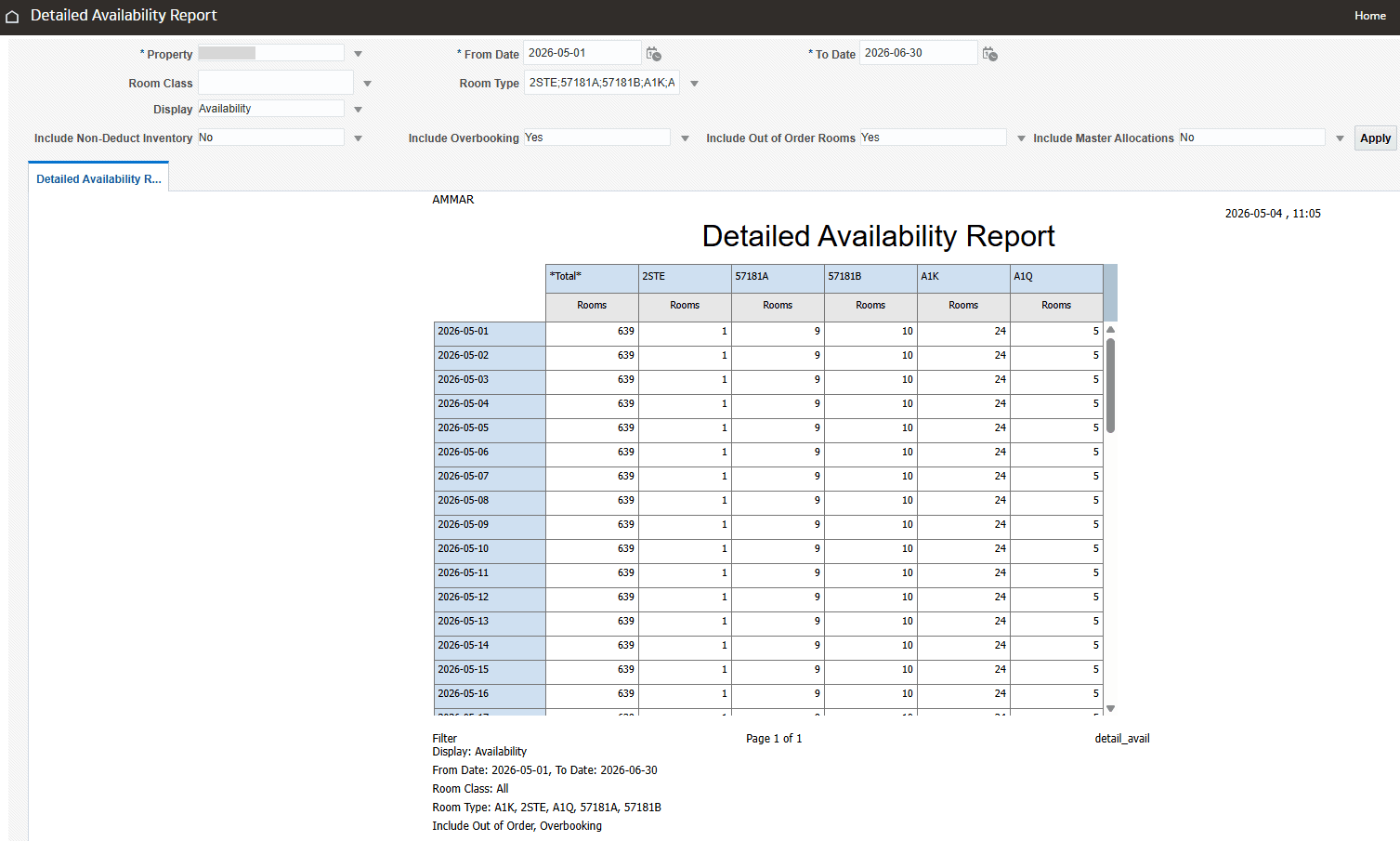Open Include Master Allocations dropdown arrow
The height and width of the screenshot is (841, 1400).
coord(1341,138)
